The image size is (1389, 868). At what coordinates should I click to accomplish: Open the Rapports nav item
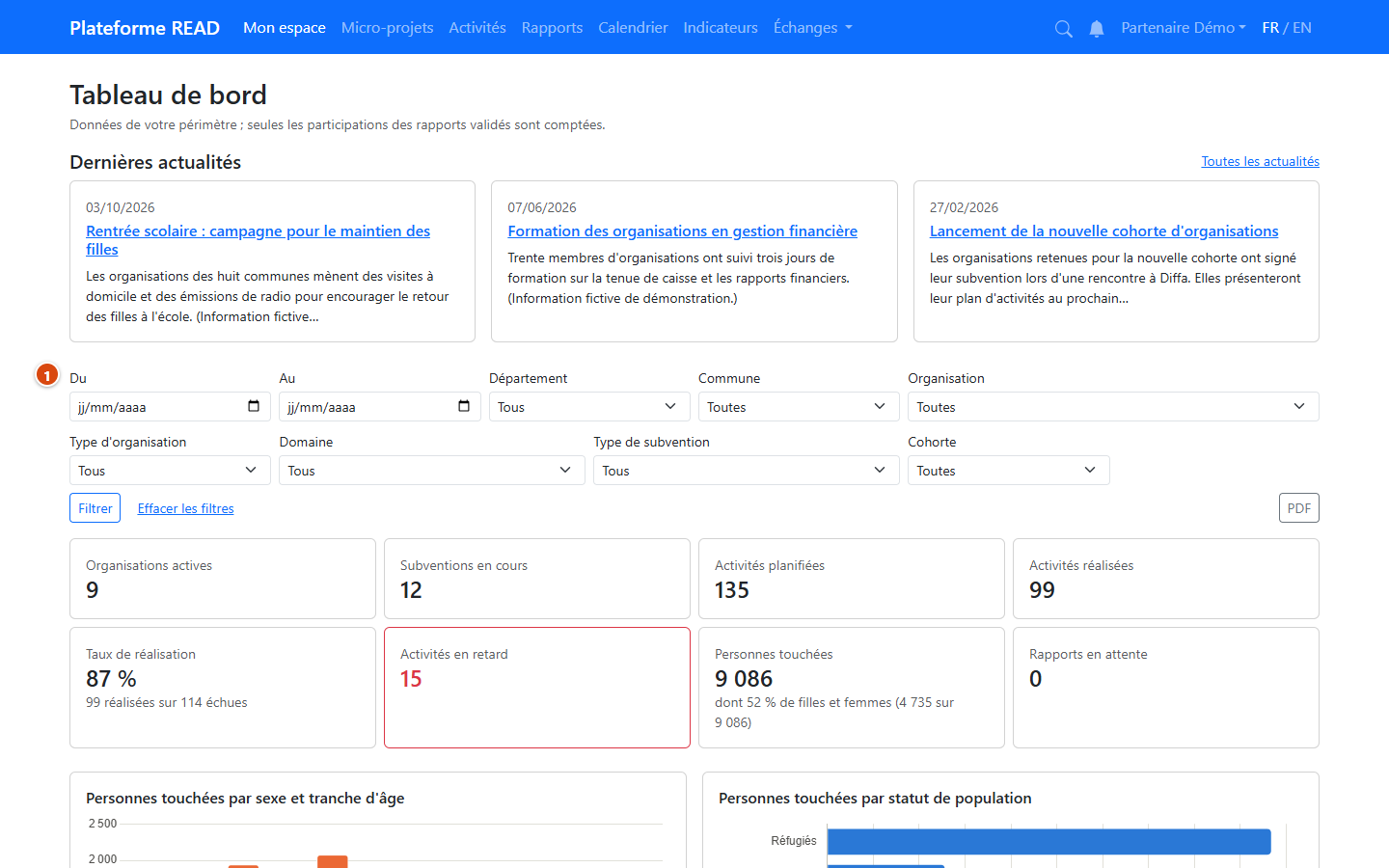(x=552, y=28)
